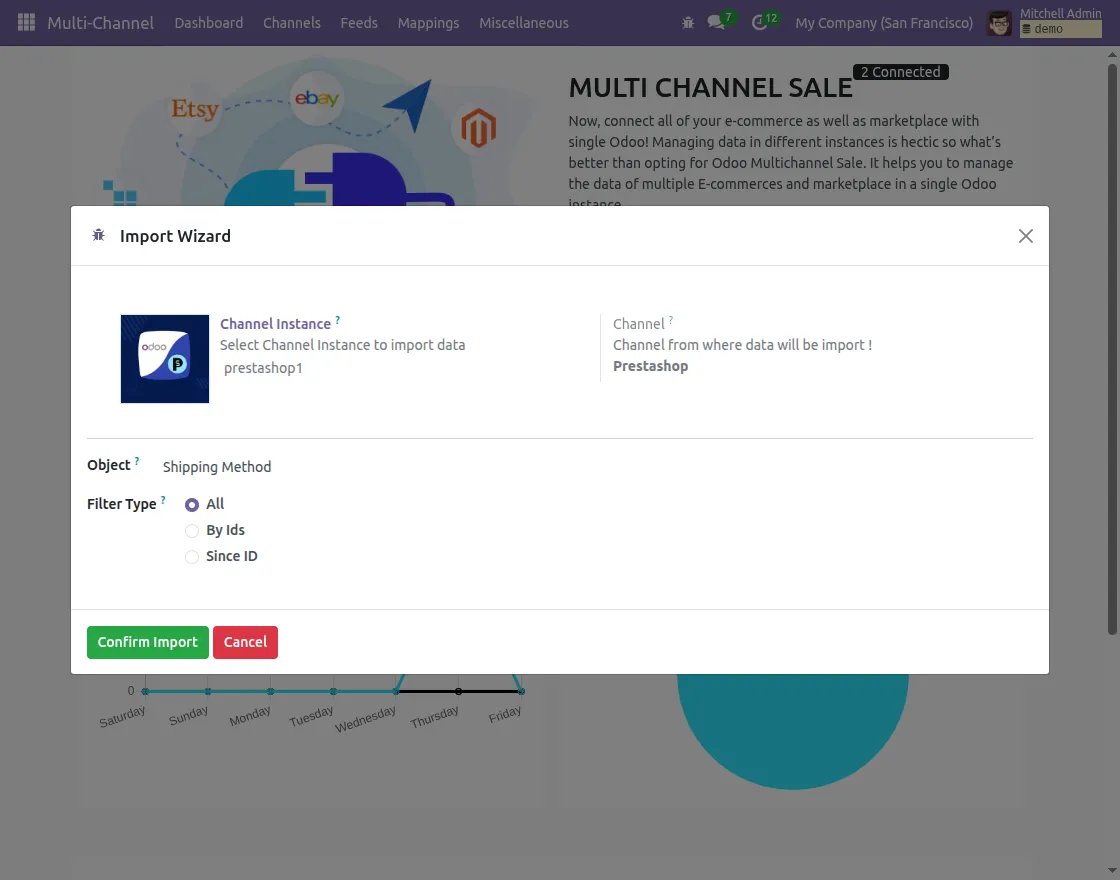Click the Prestashop channel instance thumbnail
This screenshot has height=880, width=1120.
tap(164, 359)
